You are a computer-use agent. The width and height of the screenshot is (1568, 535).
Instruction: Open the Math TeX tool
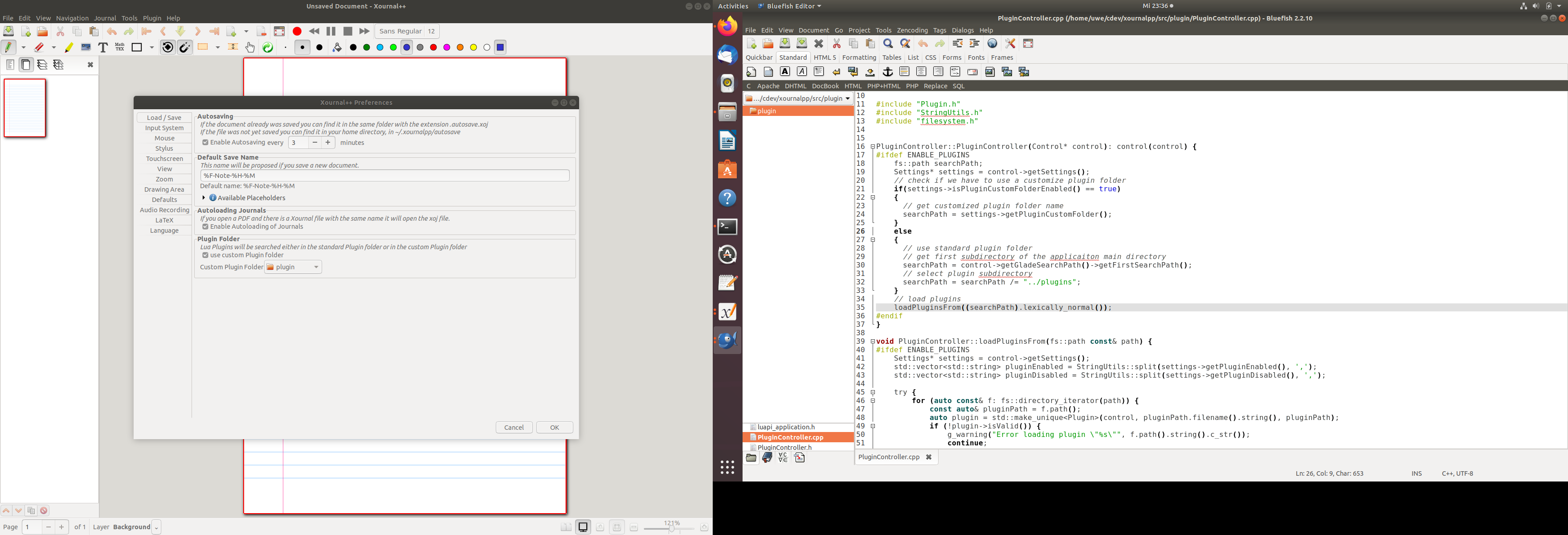(x=120, y=48)
